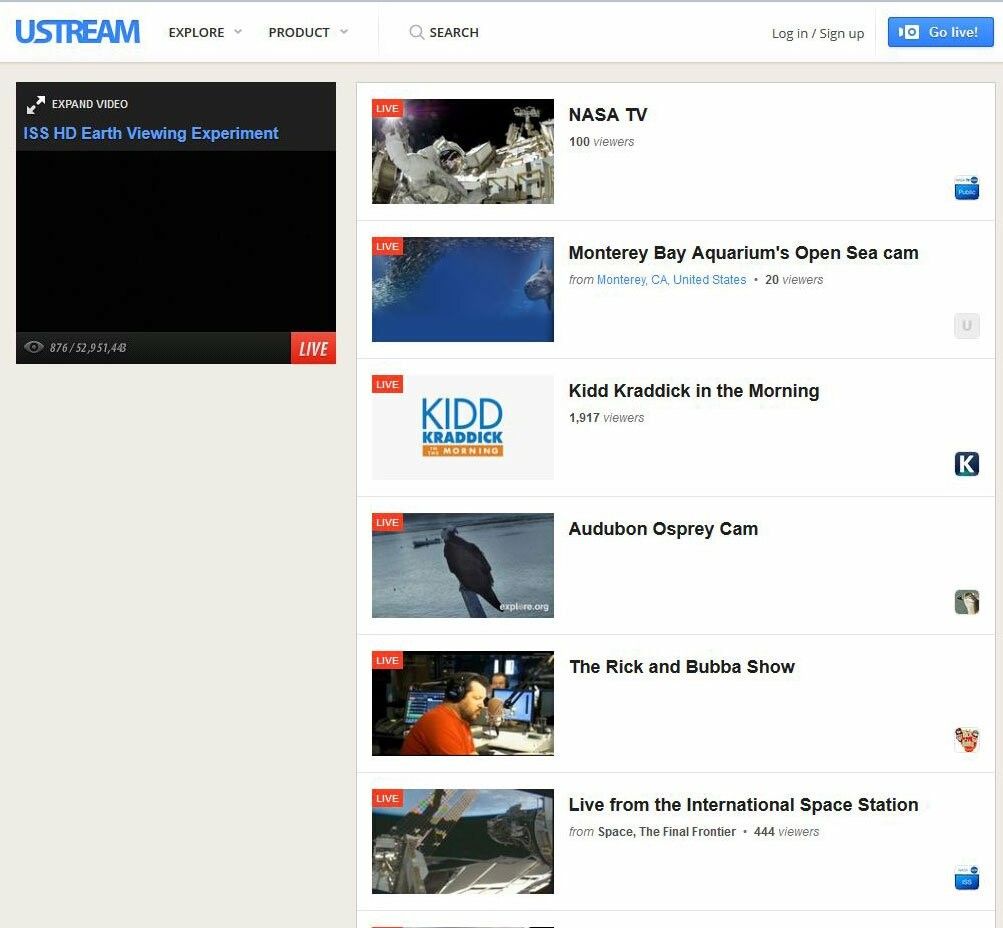Open The Rick and Bubba Show title
The width and height of the screenshot is (1003, 928).
[681, 667]
